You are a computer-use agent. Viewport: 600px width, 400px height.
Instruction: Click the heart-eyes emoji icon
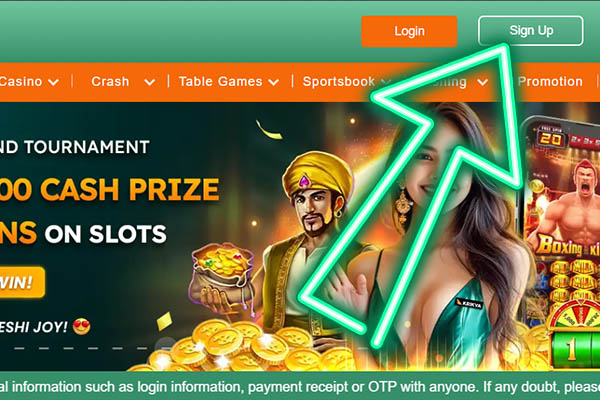point(82,327)
